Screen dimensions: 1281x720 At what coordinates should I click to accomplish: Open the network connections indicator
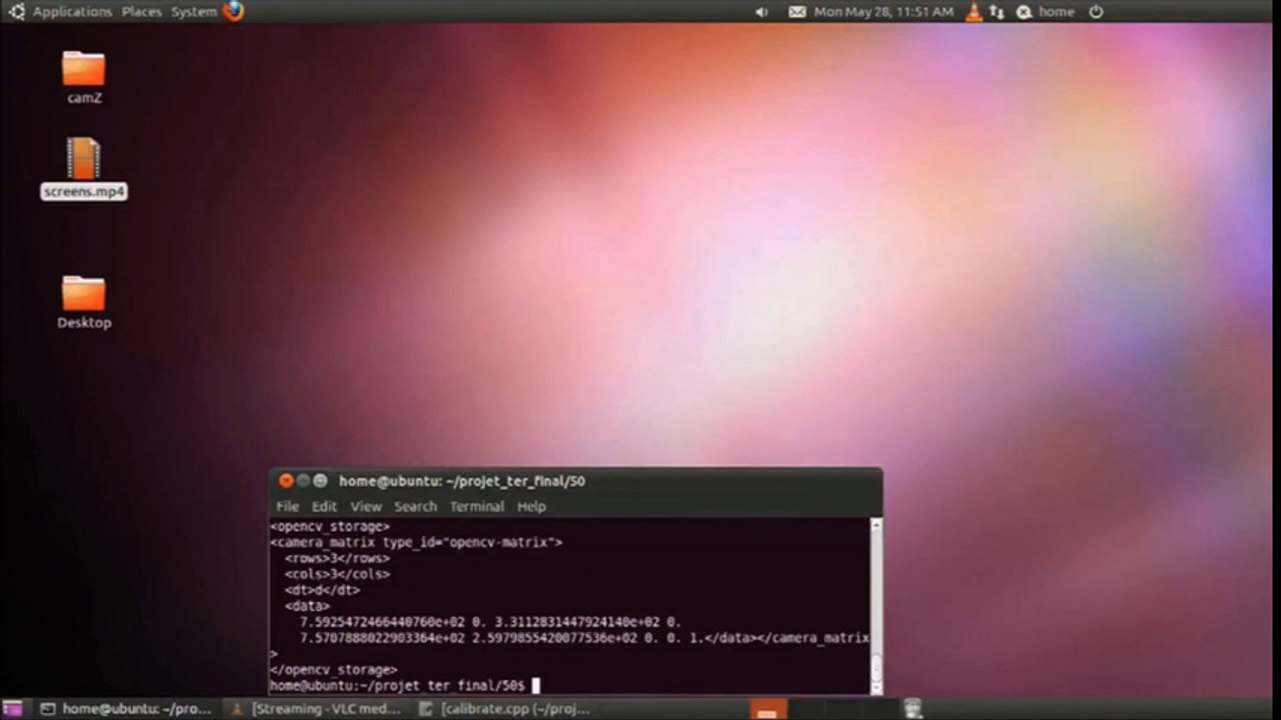click(997, 12)
